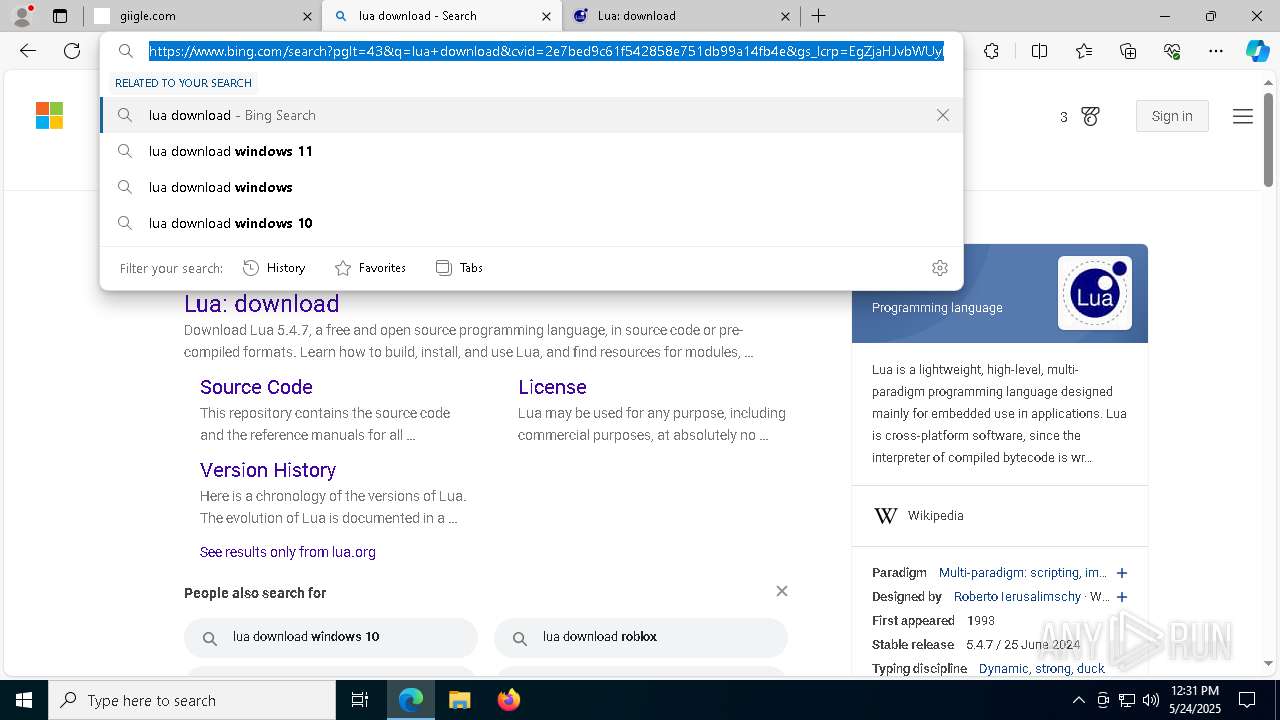Open Task View on the taskbar
Image resolution: width=1280 pixels, height=720 pixels.
point(360,700)
